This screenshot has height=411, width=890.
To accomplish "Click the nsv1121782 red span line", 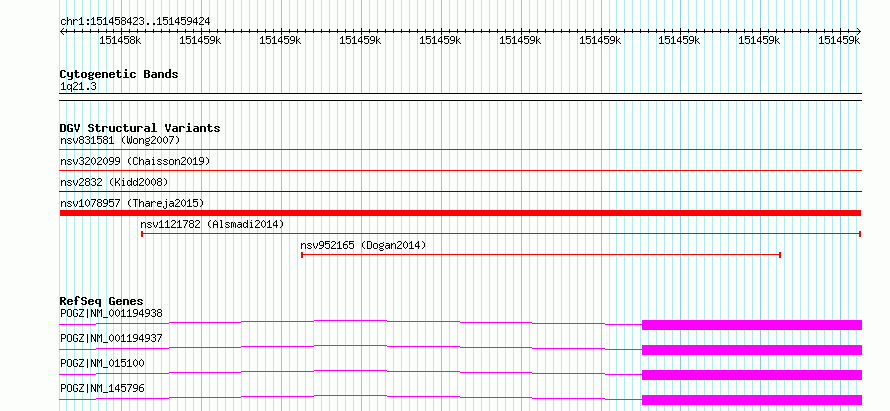I will click(501, 234).
